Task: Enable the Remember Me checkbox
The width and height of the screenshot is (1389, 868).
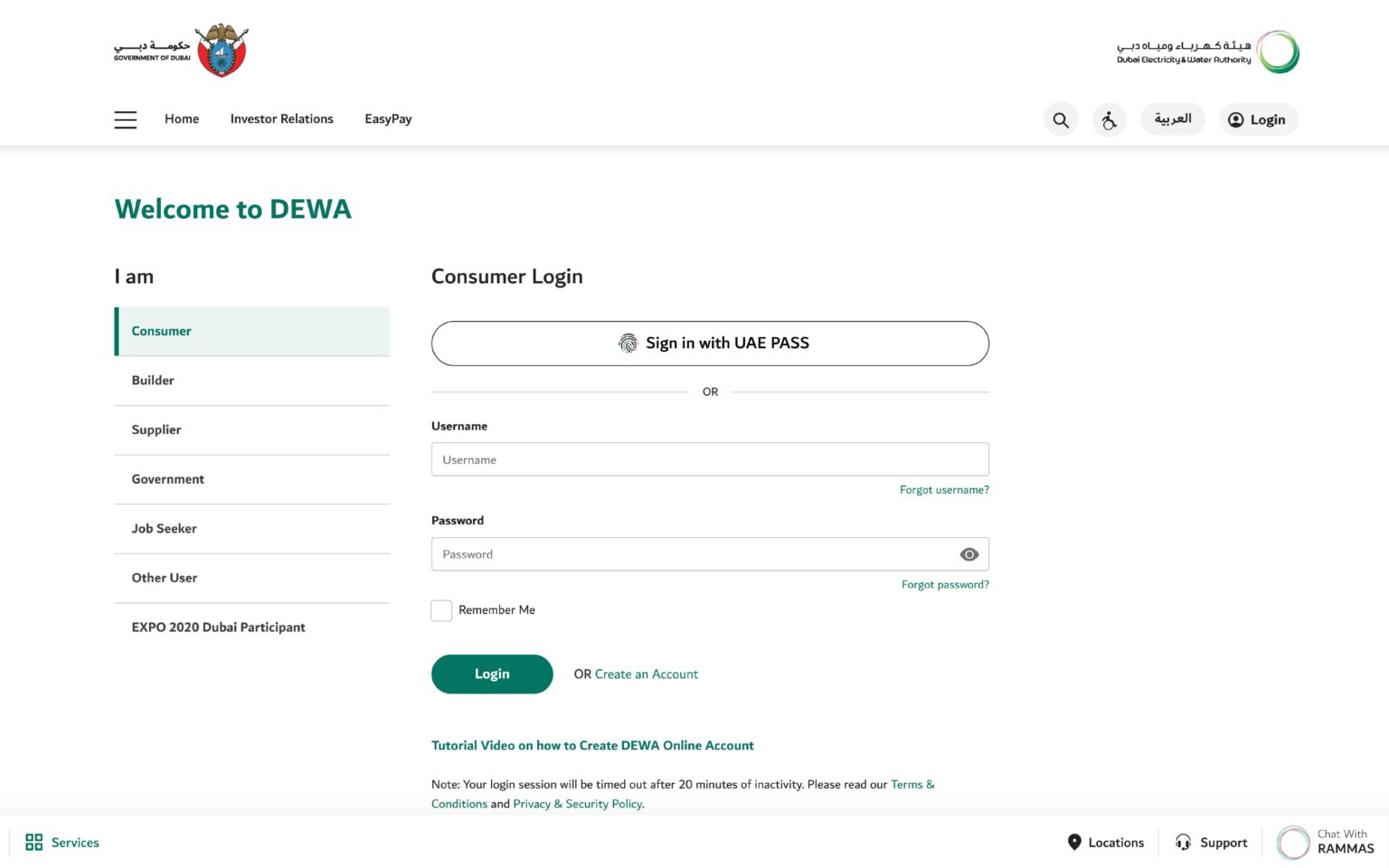Action: (x=441, y=610)
